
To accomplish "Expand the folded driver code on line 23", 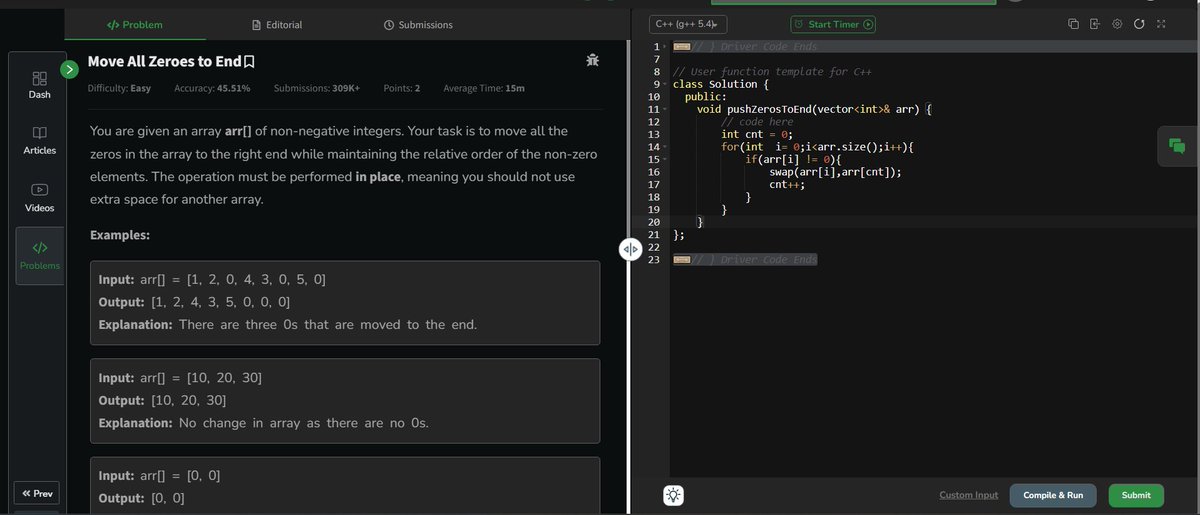I will 681,260.
